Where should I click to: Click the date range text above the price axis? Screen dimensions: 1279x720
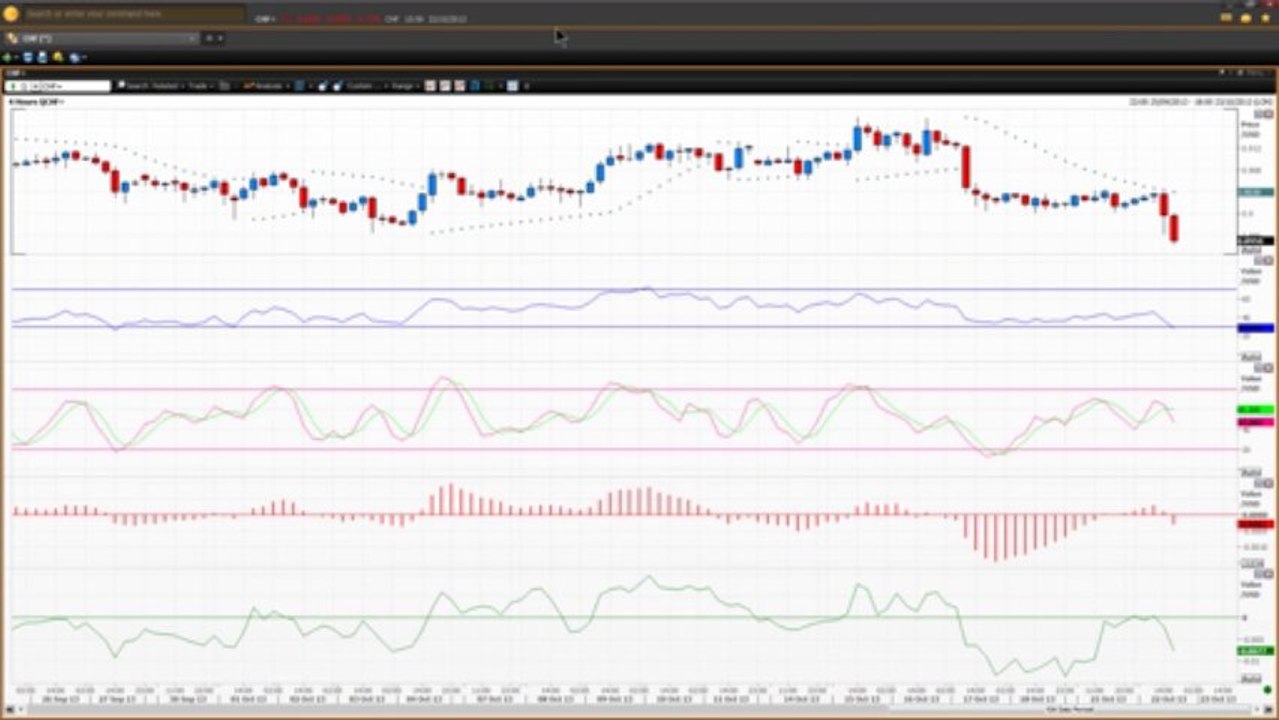pyautogui.click(x=1201, y=102)
